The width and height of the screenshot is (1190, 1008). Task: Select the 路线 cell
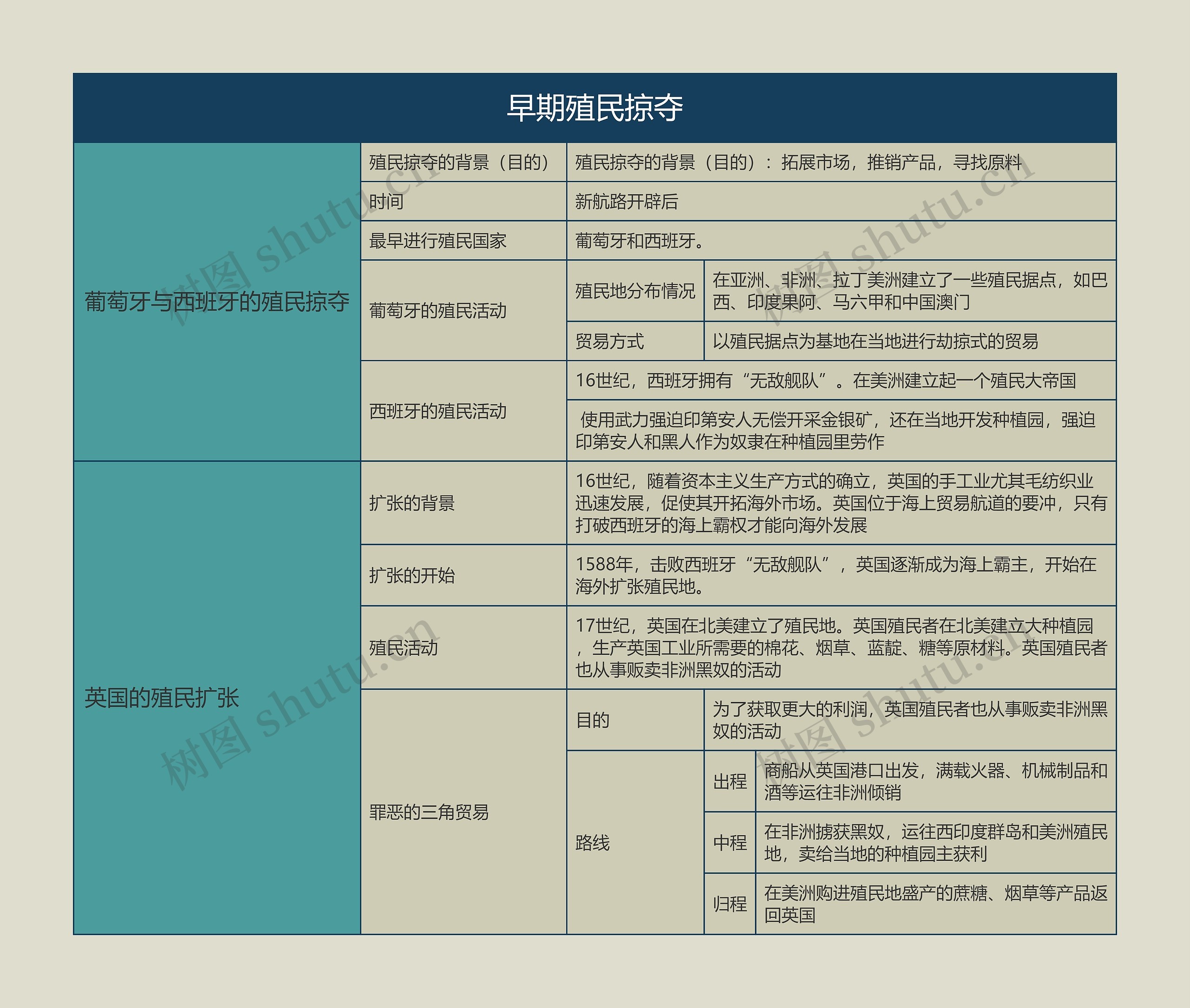[x=635, y=842]
